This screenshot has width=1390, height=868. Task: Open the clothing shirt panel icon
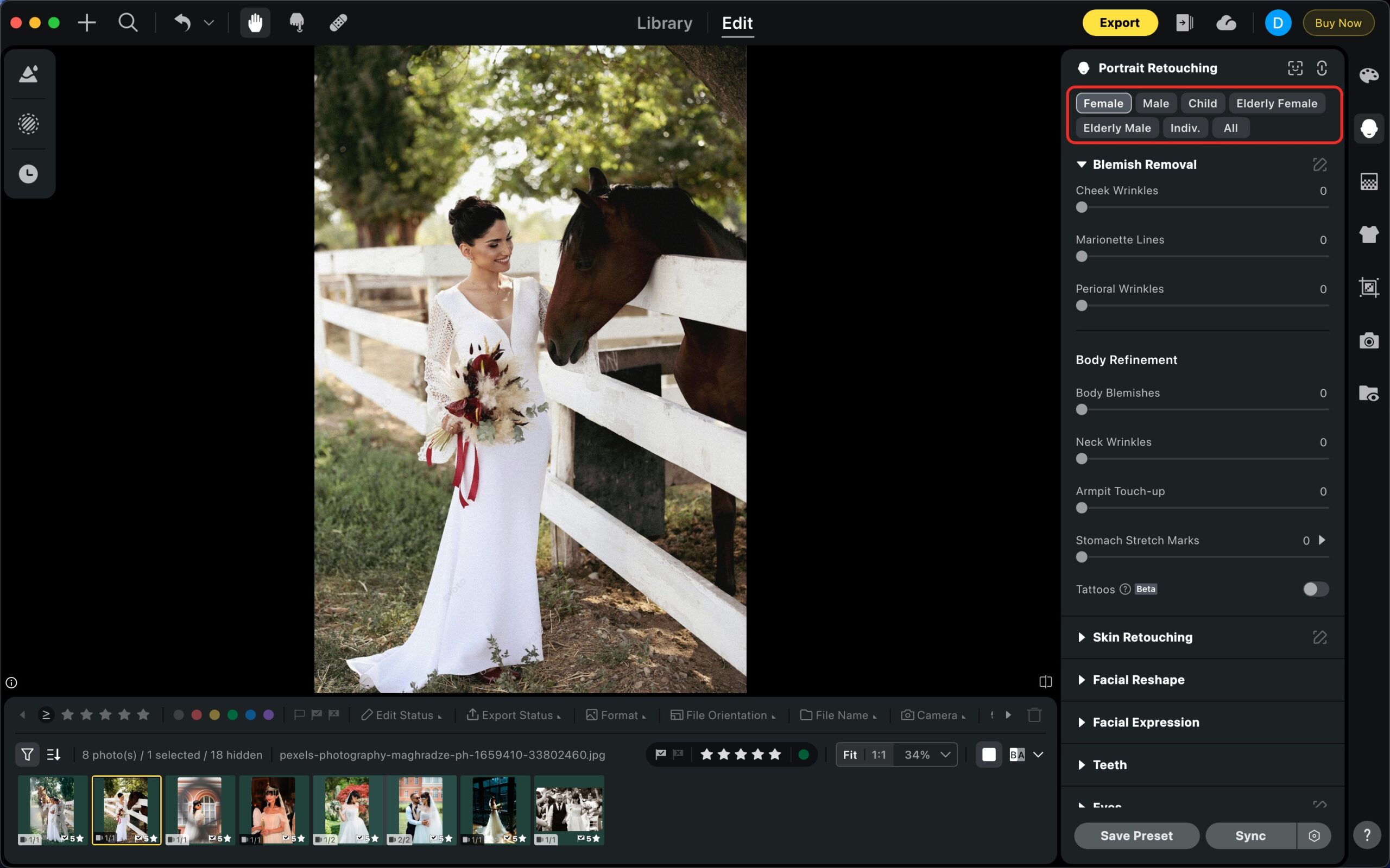(x=1368, y=234)
